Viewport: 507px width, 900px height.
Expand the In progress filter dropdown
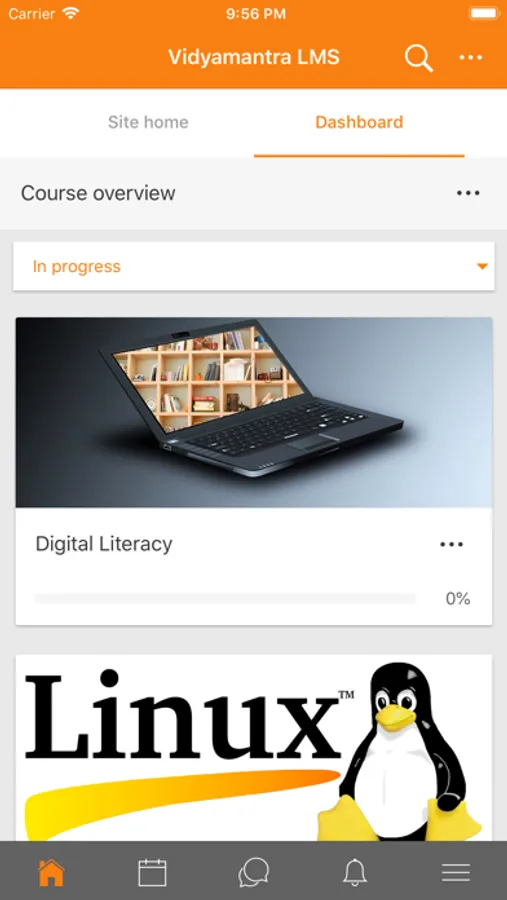tap(254, 266)
